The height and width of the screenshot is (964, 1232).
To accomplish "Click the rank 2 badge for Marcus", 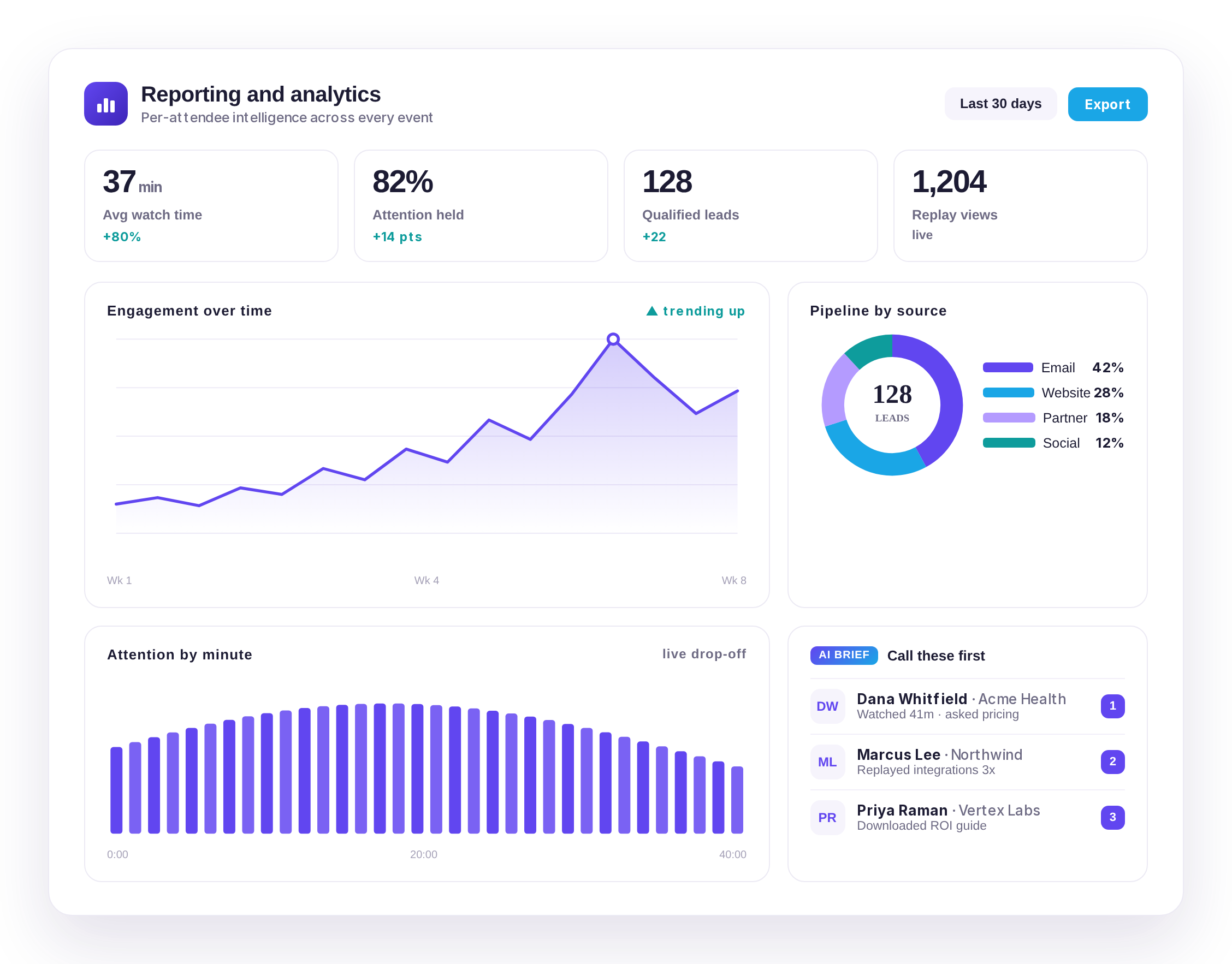I will (x=1112, y=762).
